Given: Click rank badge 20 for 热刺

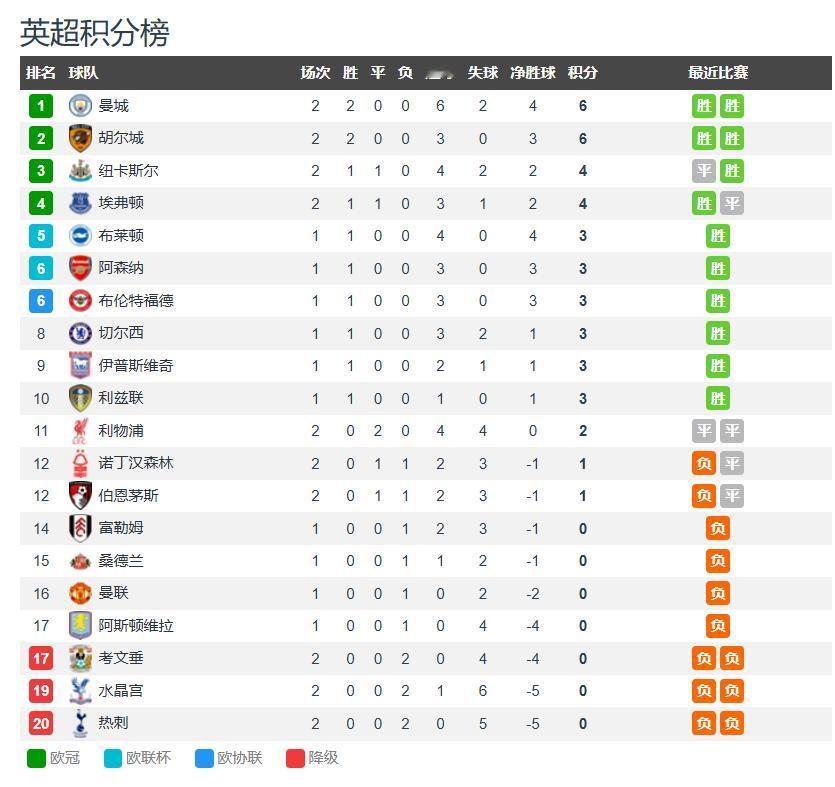Looking at the screenshot, I should click(x=41, y=723).
